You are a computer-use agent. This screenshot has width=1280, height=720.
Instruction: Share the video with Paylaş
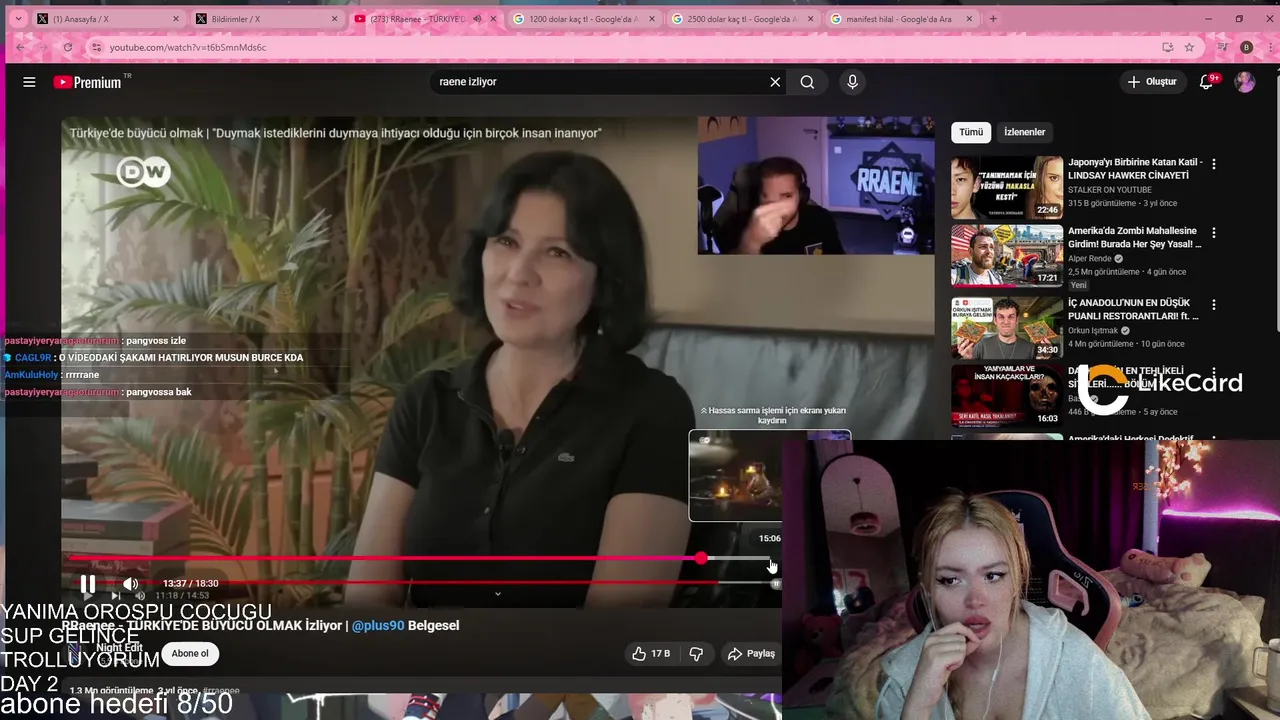click(x=751, y=653)
